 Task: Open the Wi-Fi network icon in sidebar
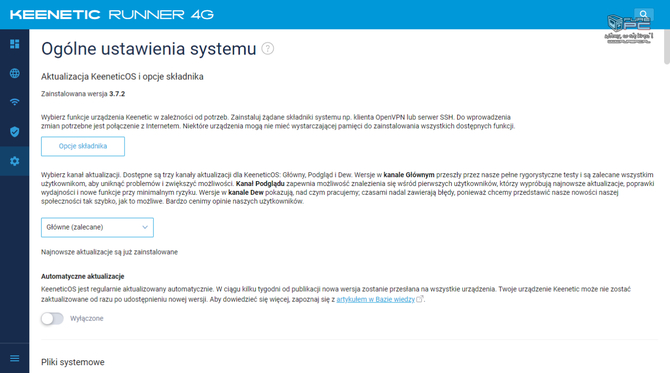click(x=15, y=102)
